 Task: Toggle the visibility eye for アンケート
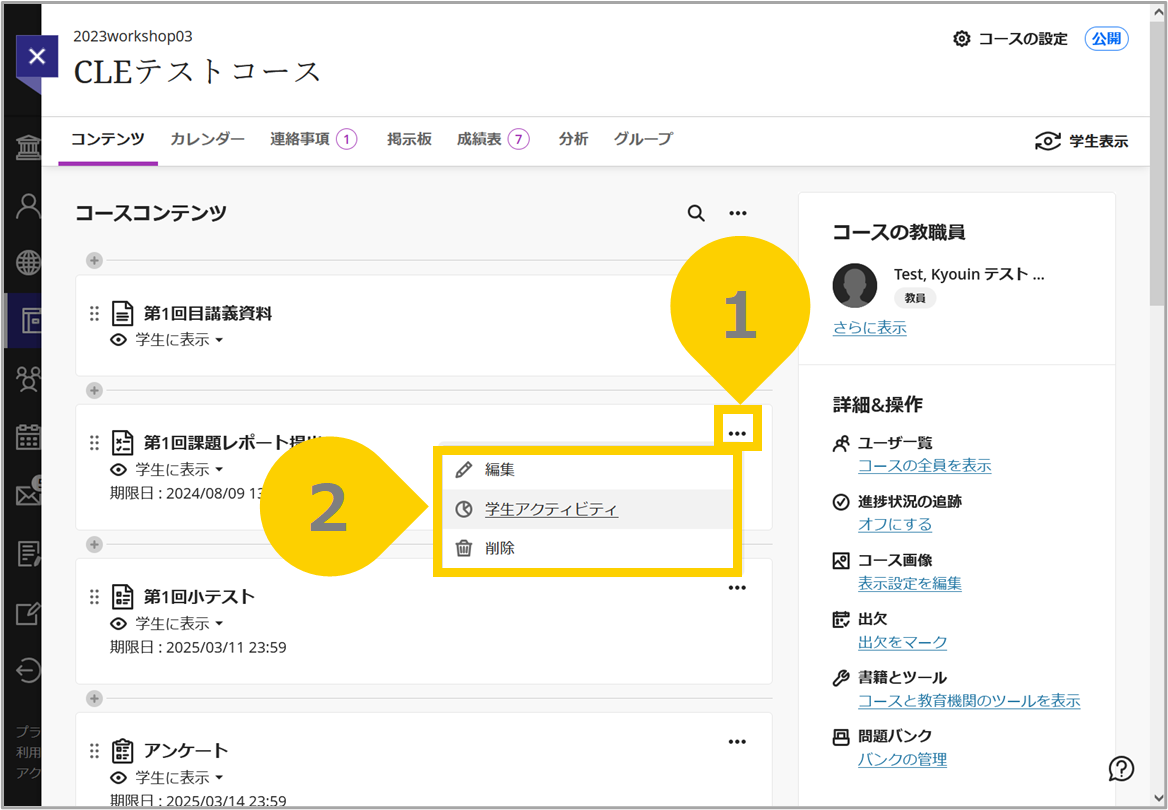(x=118, y=777)
